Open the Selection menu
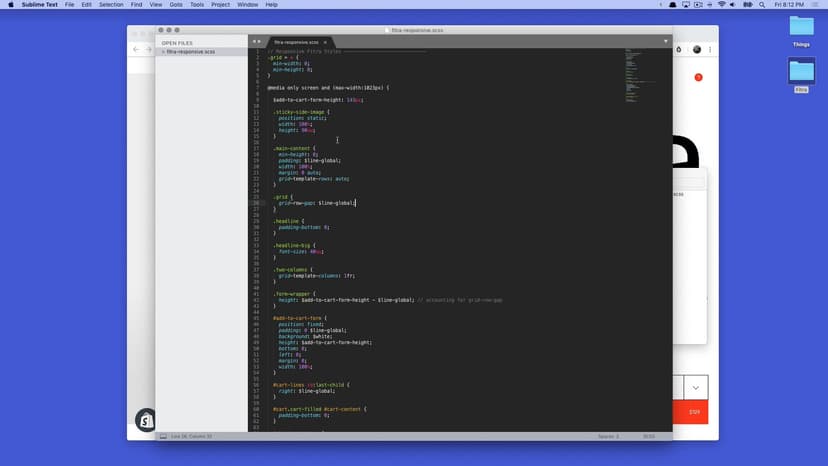This screenshot has height=466, width=828. pos(111,5)
